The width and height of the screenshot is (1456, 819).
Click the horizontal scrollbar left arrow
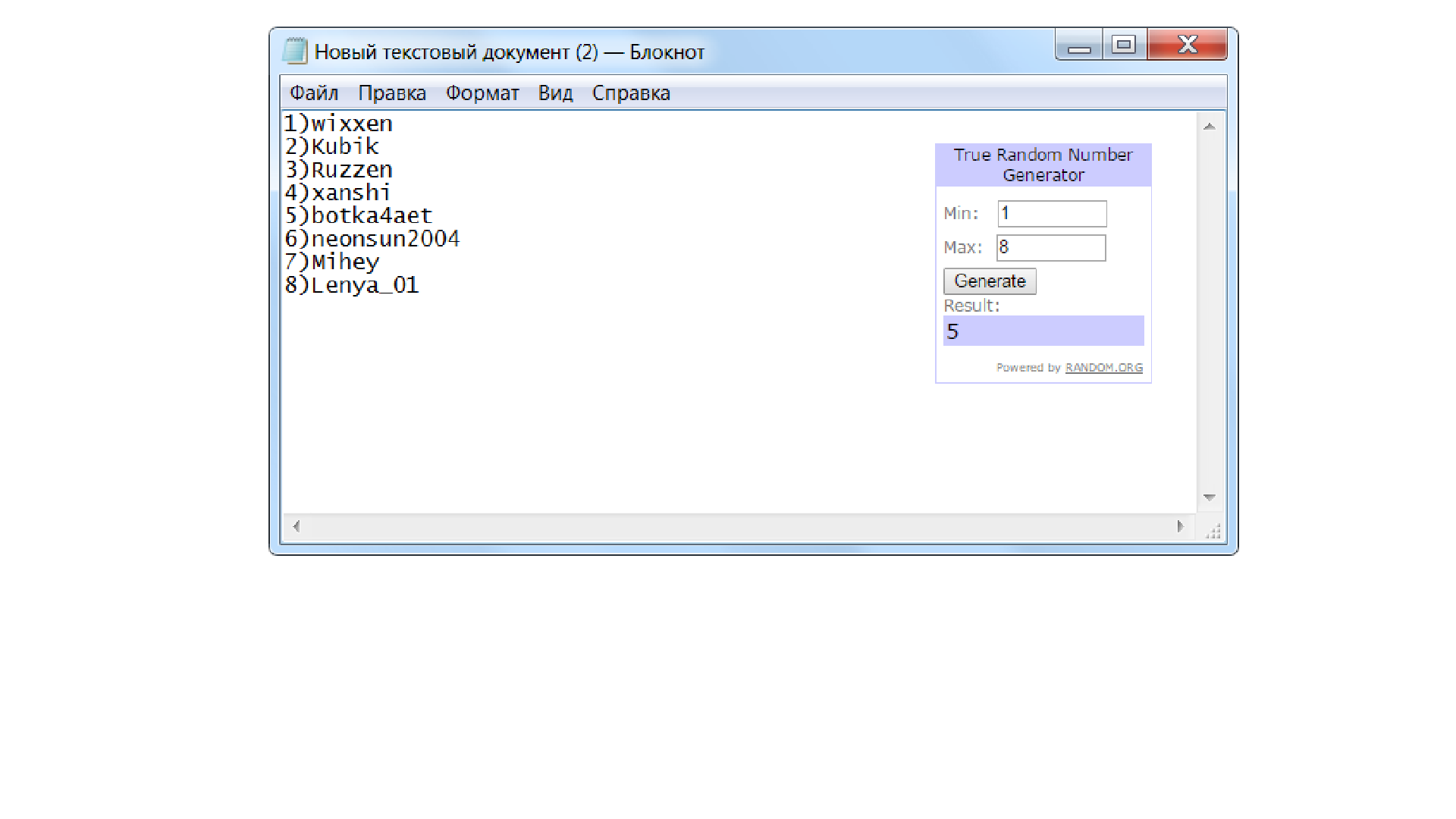(297, 526)
